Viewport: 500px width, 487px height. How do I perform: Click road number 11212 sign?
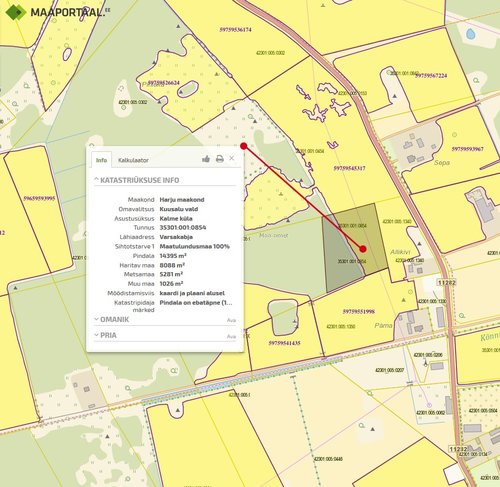[x=458, y=449]
